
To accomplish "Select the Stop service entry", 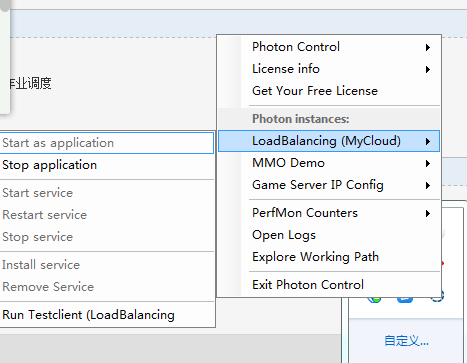I will click(107, 237).
